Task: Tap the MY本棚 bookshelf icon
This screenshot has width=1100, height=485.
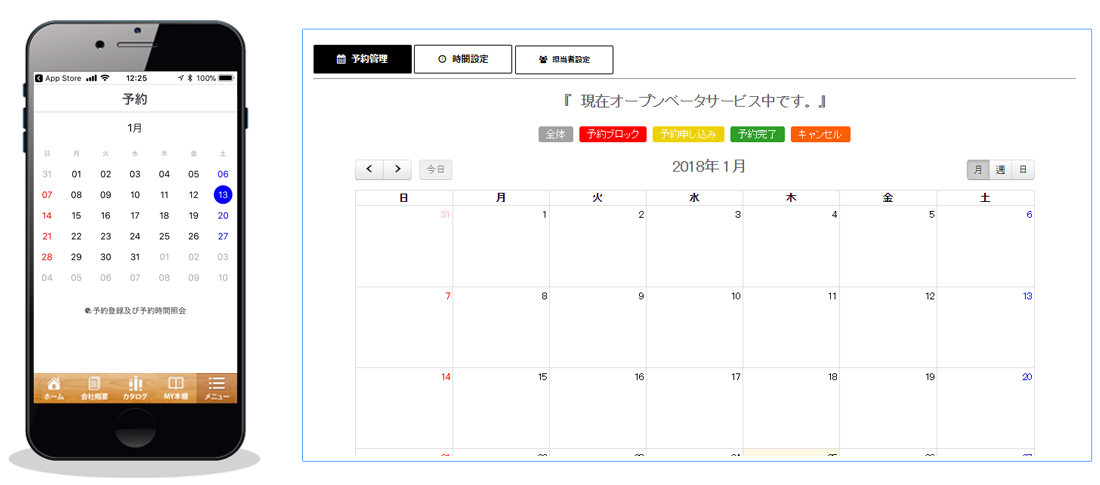Action: point(176,388)
